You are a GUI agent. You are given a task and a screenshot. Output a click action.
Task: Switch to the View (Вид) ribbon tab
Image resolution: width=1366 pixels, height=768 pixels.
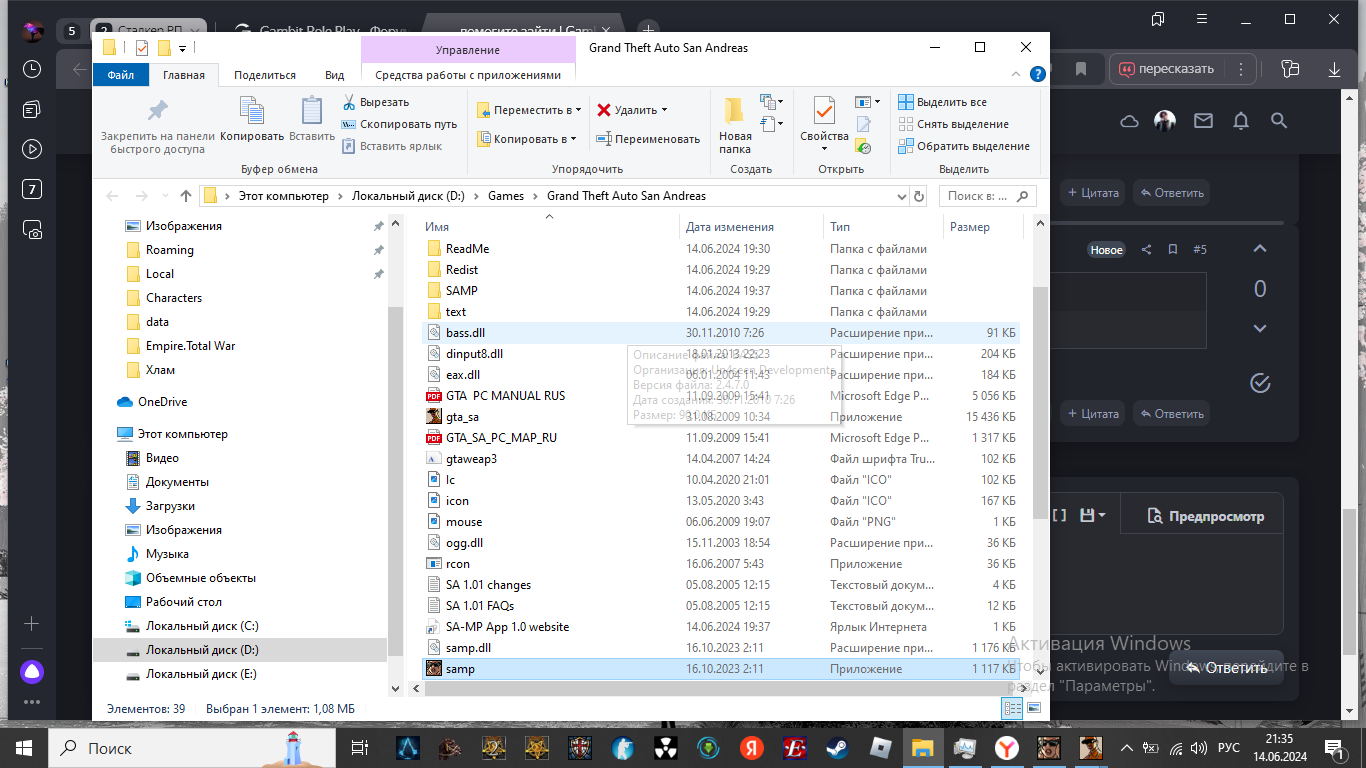(334, 75)
